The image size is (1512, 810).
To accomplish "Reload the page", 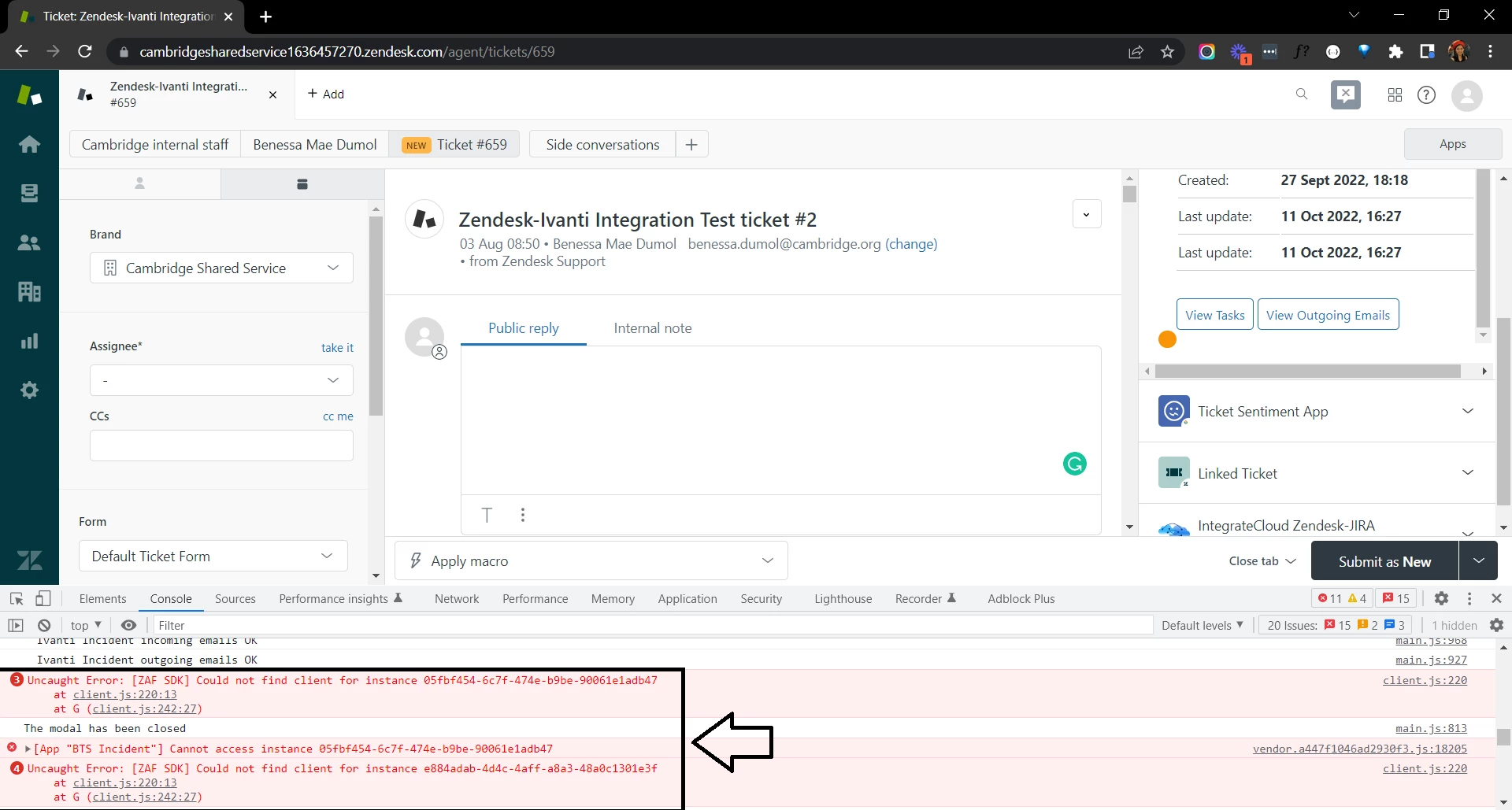I will tap(85, 52).
